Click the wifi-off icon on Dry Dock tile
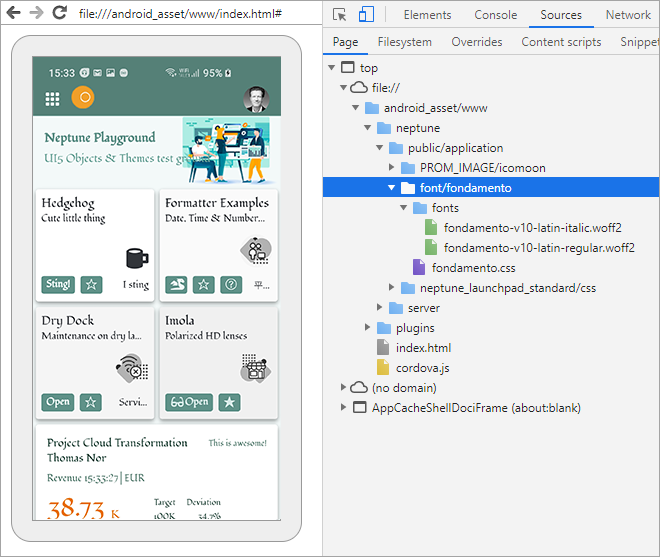The width and height of the screenshot is (660, 557). pos(132,368)
